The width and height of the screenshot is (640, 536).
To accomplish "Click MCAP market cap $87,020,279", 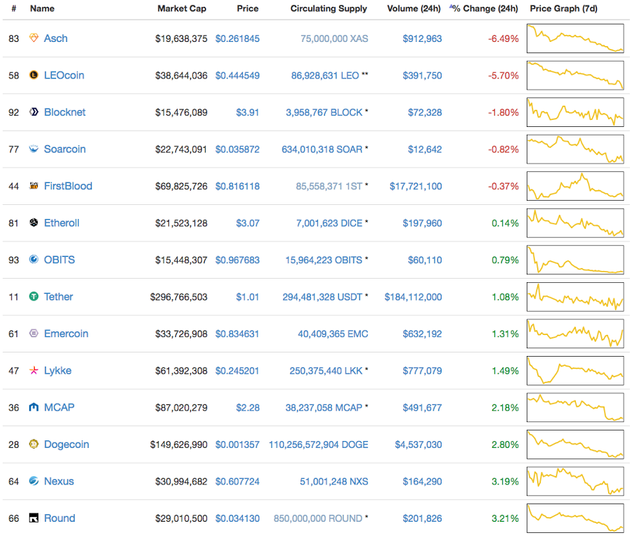I will (x=181, y=407).
